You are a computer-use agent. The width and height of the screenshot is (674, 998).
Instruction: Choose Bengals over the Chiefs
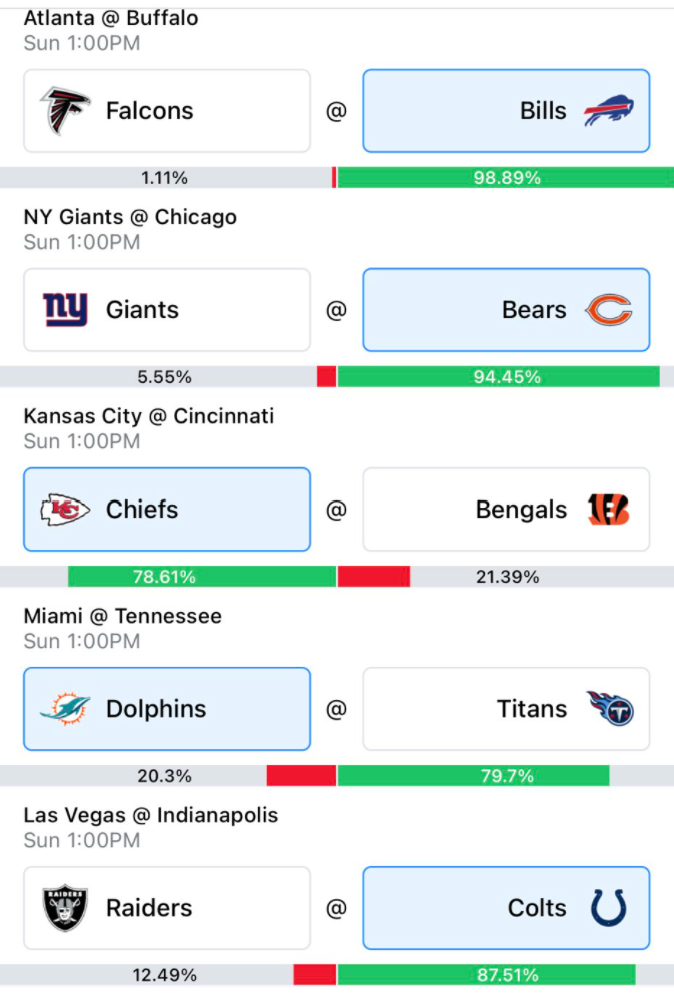(x=506, y=509)
